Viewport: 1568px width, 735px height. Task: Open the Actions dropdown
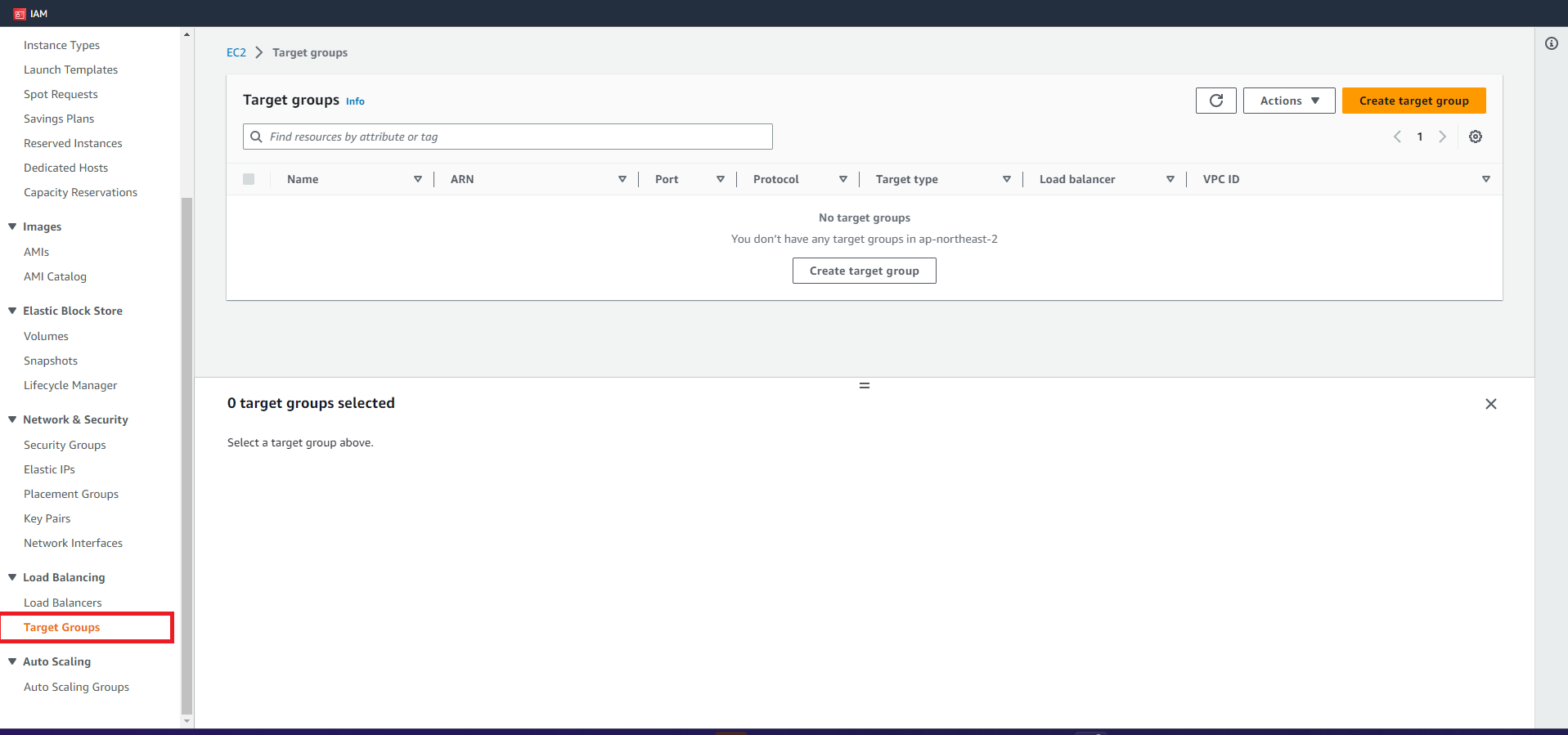point(1289,101)
